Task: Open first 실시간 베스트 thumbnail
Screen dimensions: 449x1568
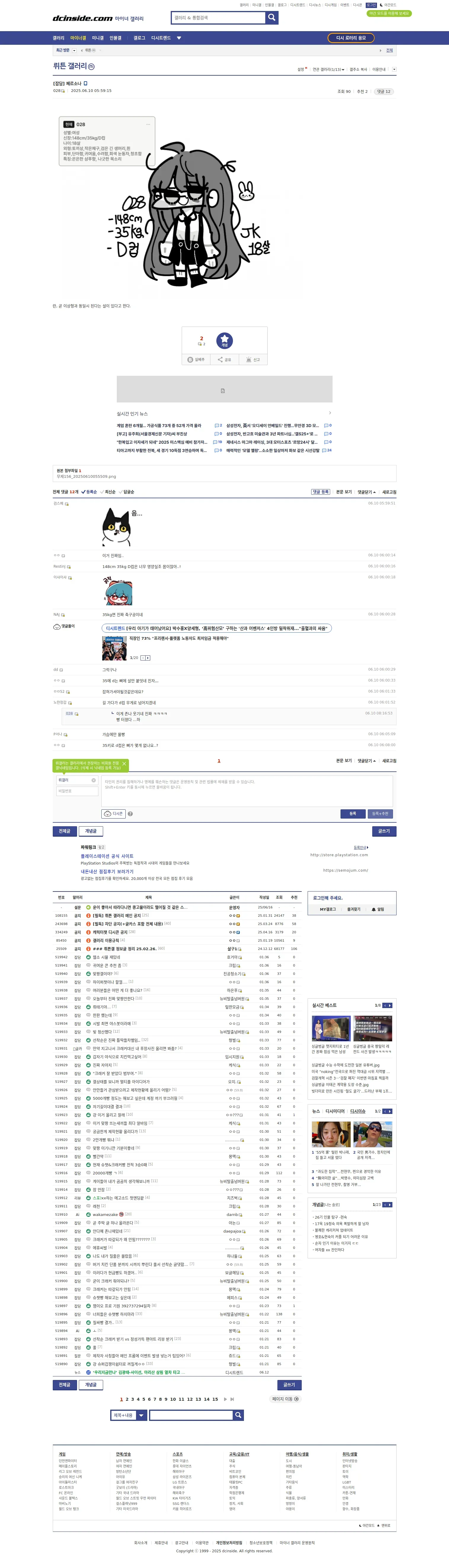Action: click(x=331, y=1029)
